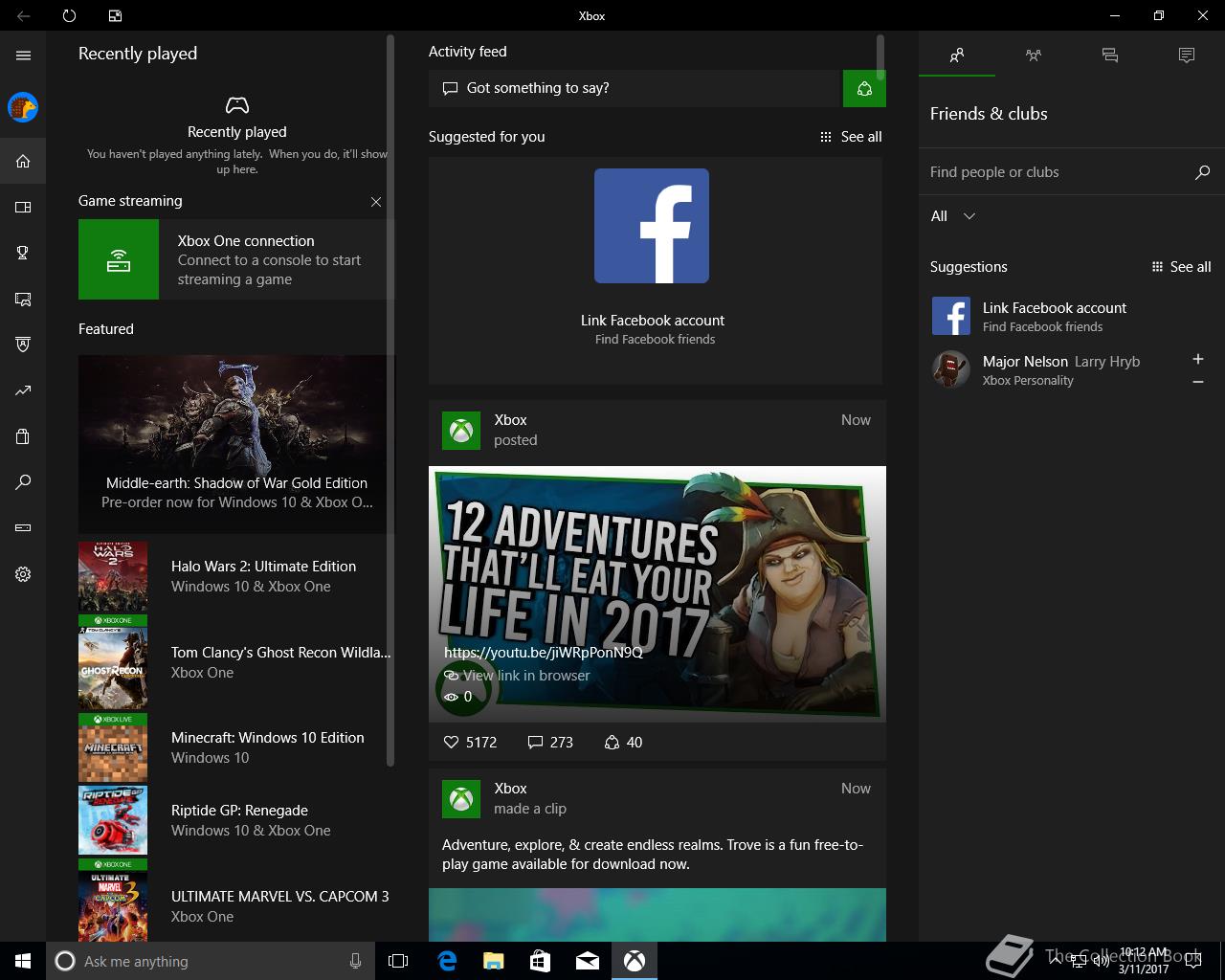Click Link Facebook account in Suggestions

tap(1055, 316)
